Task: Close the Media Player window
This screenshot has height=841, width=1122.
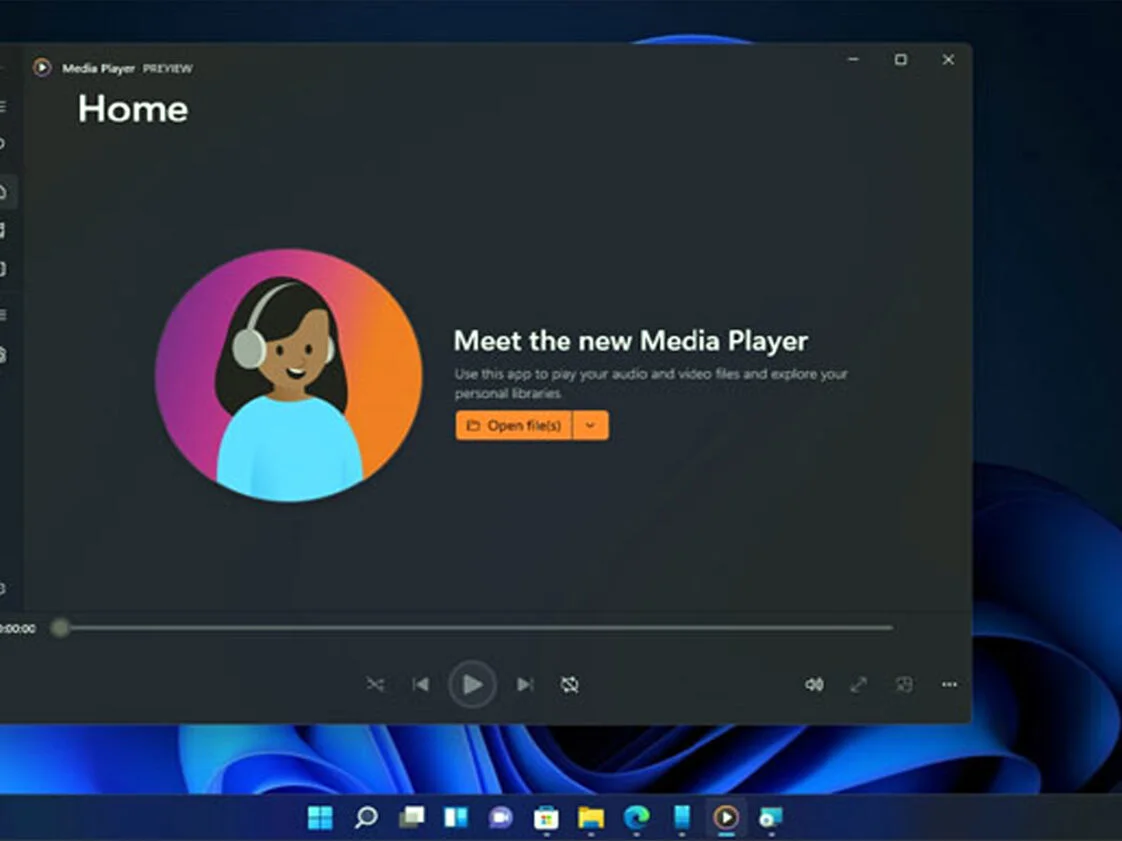Action: pos(948,59)
